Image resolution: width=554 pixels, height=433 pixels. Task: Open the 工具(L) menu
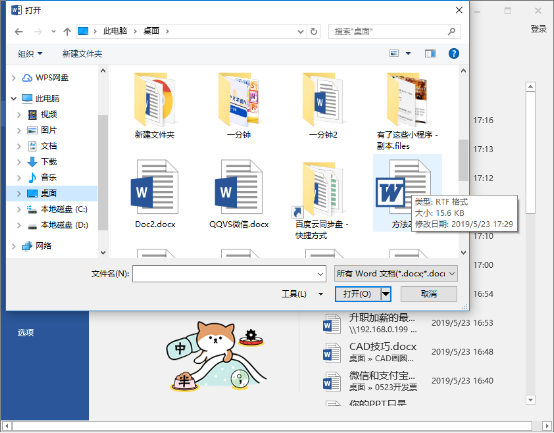[x=302, y=294]
